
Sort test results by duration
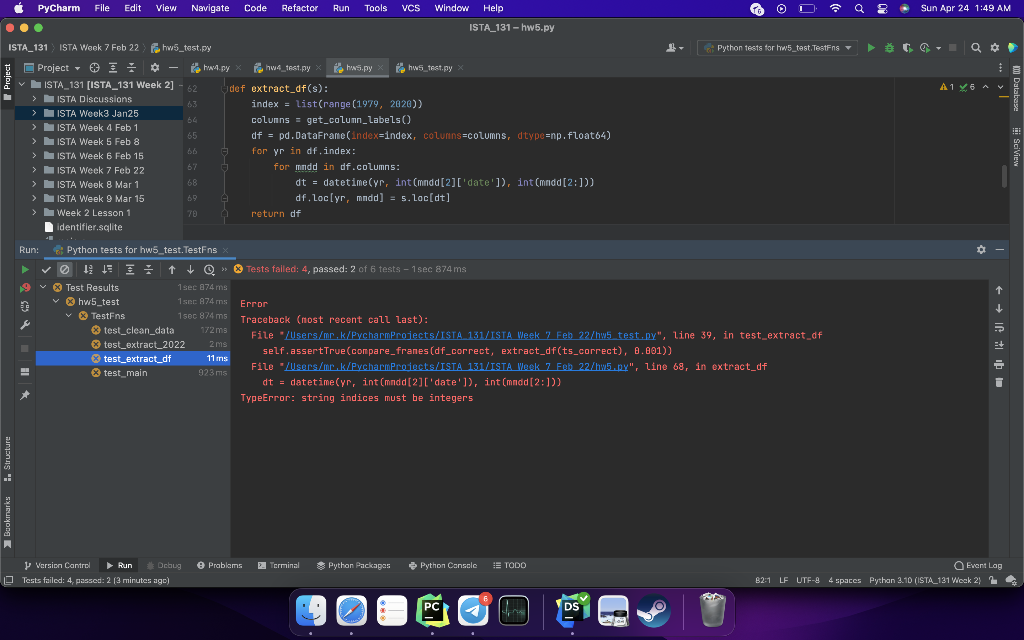point(107,269)
